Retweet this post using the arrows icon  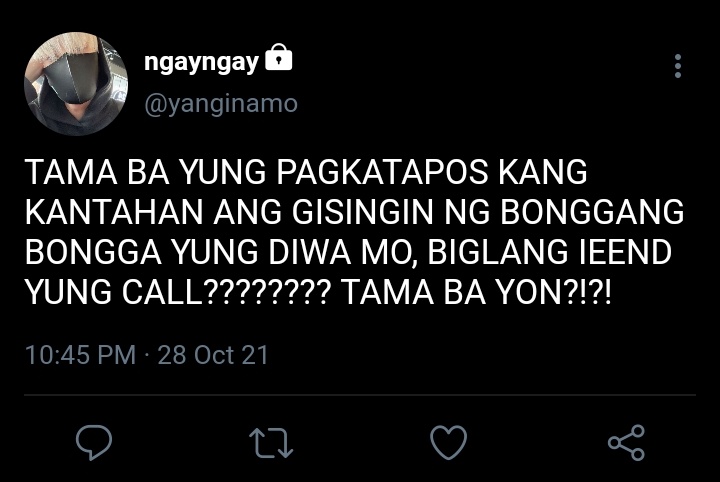tap(271, 443)
